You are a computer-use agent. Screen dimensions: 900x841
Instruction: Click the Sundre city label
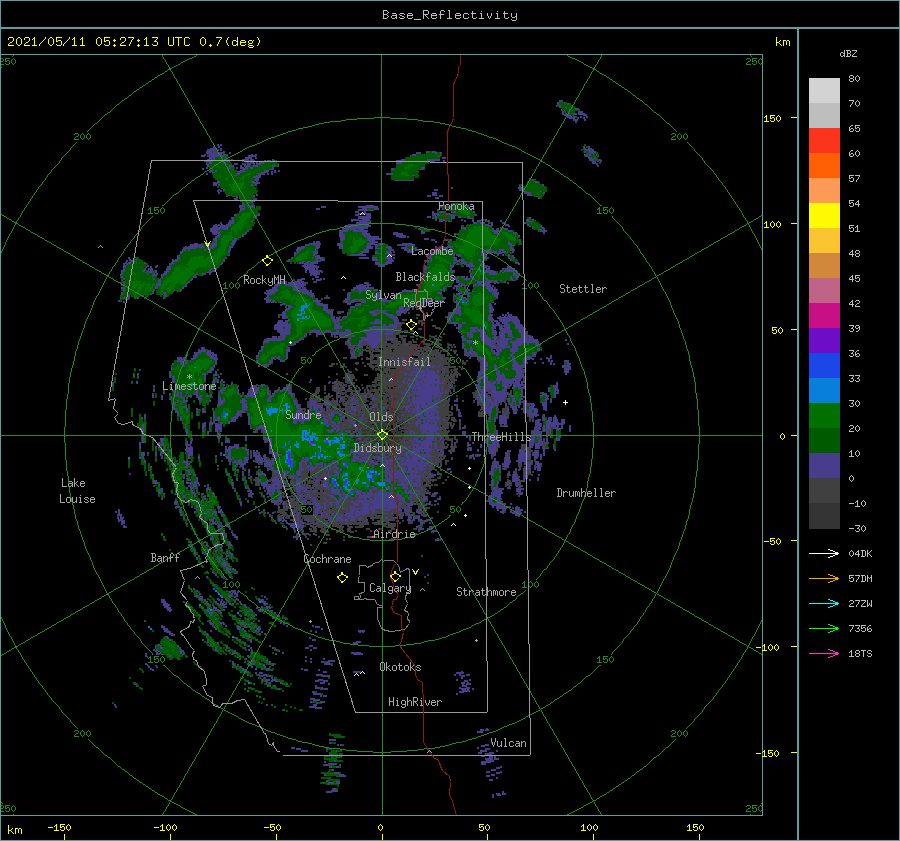303,415
